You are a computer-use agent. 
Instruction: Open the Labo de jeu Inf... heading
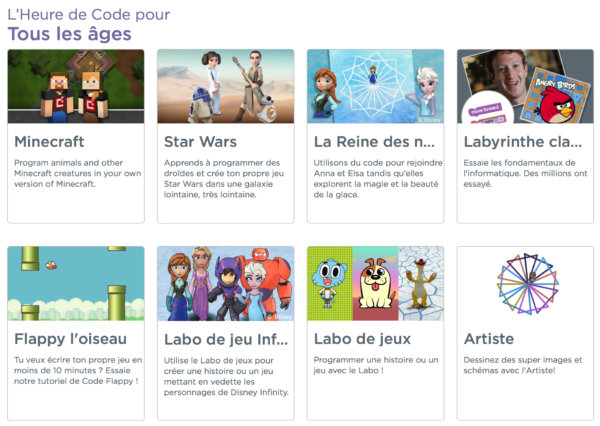click(x=226, y=339)
